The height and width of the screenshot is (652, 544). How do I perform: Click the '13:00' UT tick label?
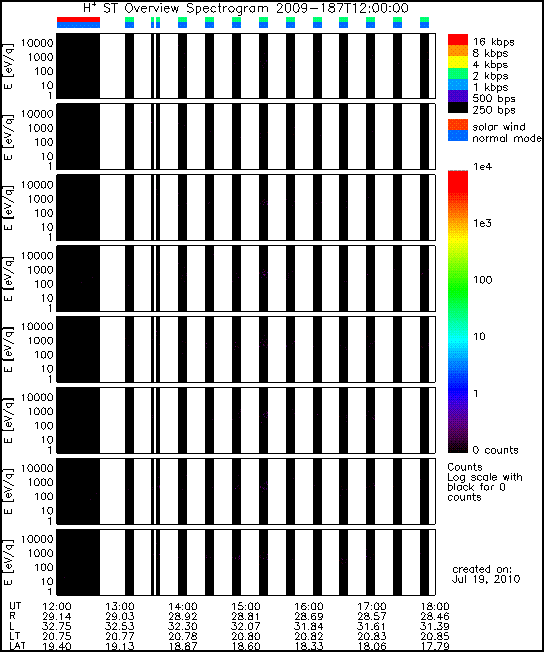point(119,607)
